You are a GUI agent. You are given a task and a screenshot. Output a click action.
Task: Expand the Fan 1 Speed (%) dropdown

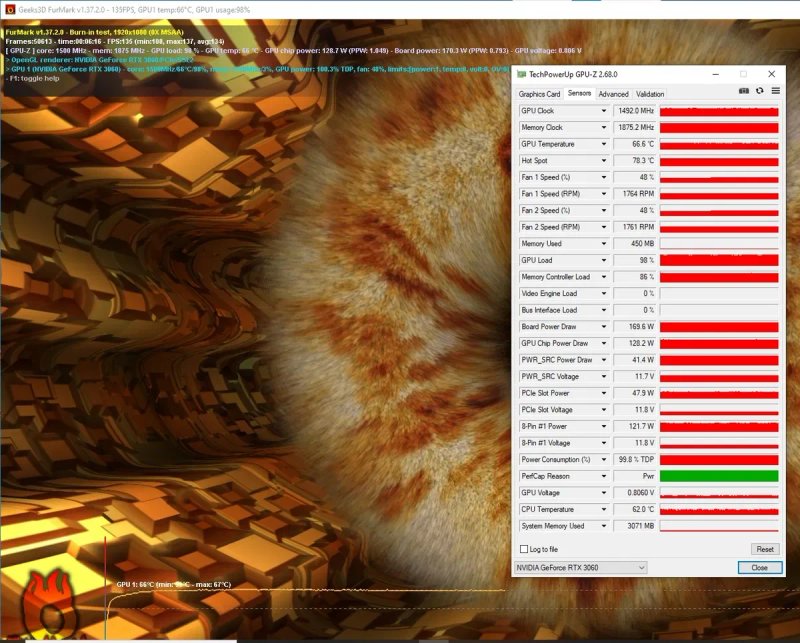604,177
